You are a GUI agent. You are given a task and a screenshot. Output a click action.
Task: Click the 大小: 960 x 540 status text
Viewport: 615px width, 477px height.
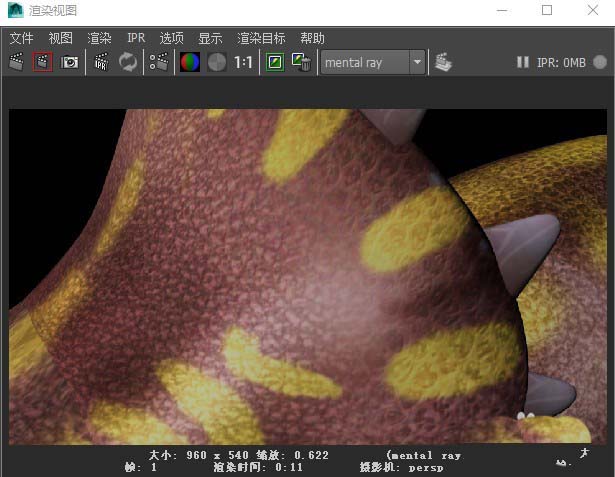pyautogui.click(x=199, y=455)
